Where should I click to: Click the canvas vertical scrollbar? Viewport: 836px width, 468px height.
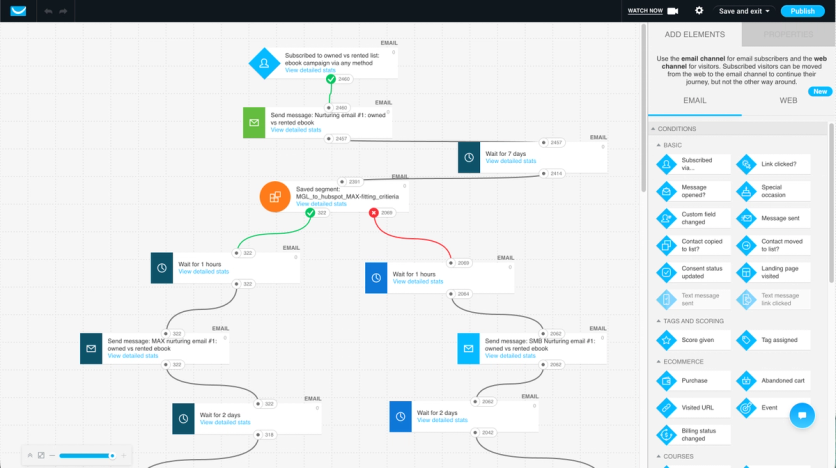(x=644, y=108)
